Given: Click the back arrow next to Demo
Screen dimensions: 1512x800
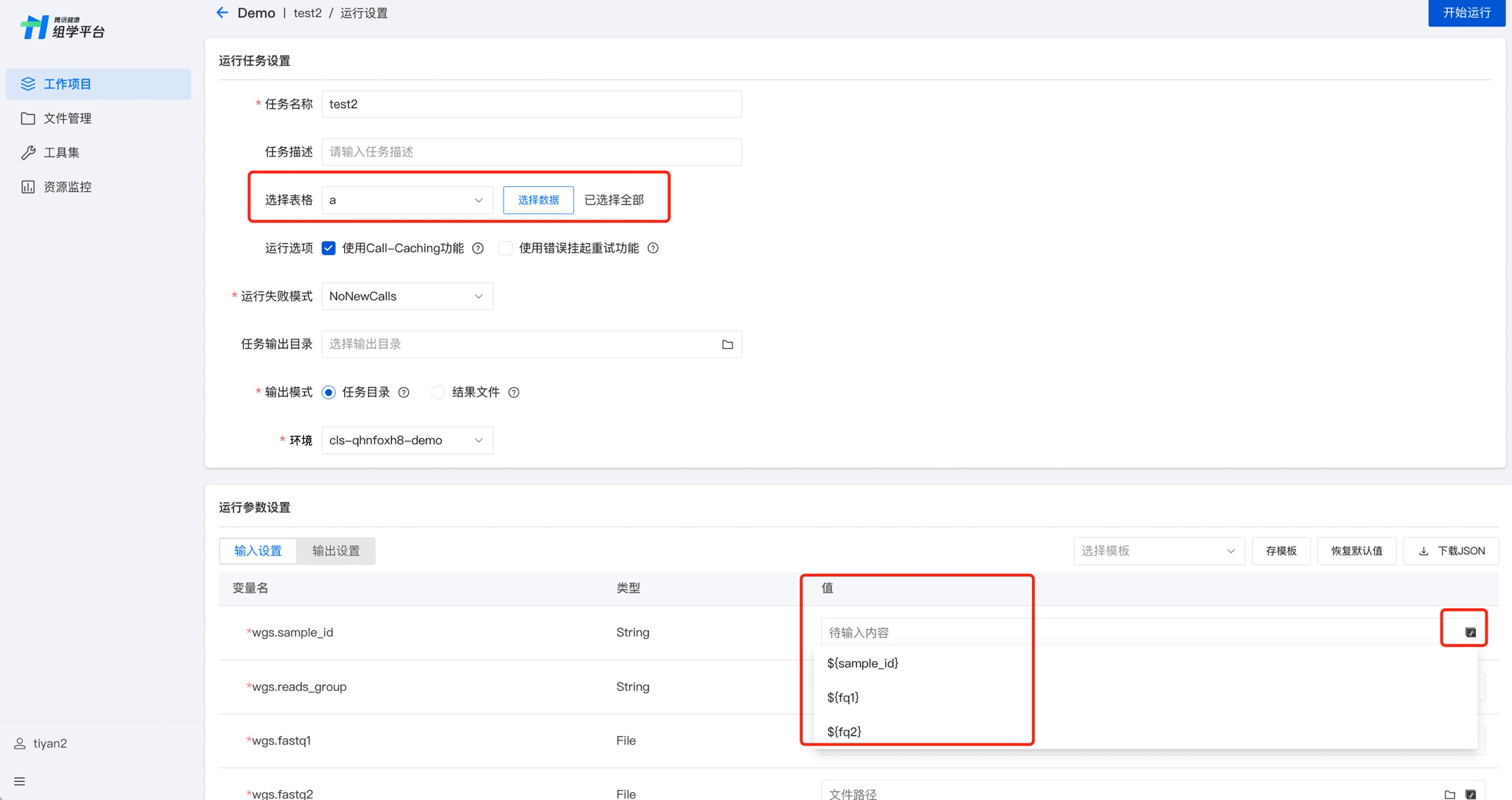Looking at the screenshot, I should coord(222,12).
